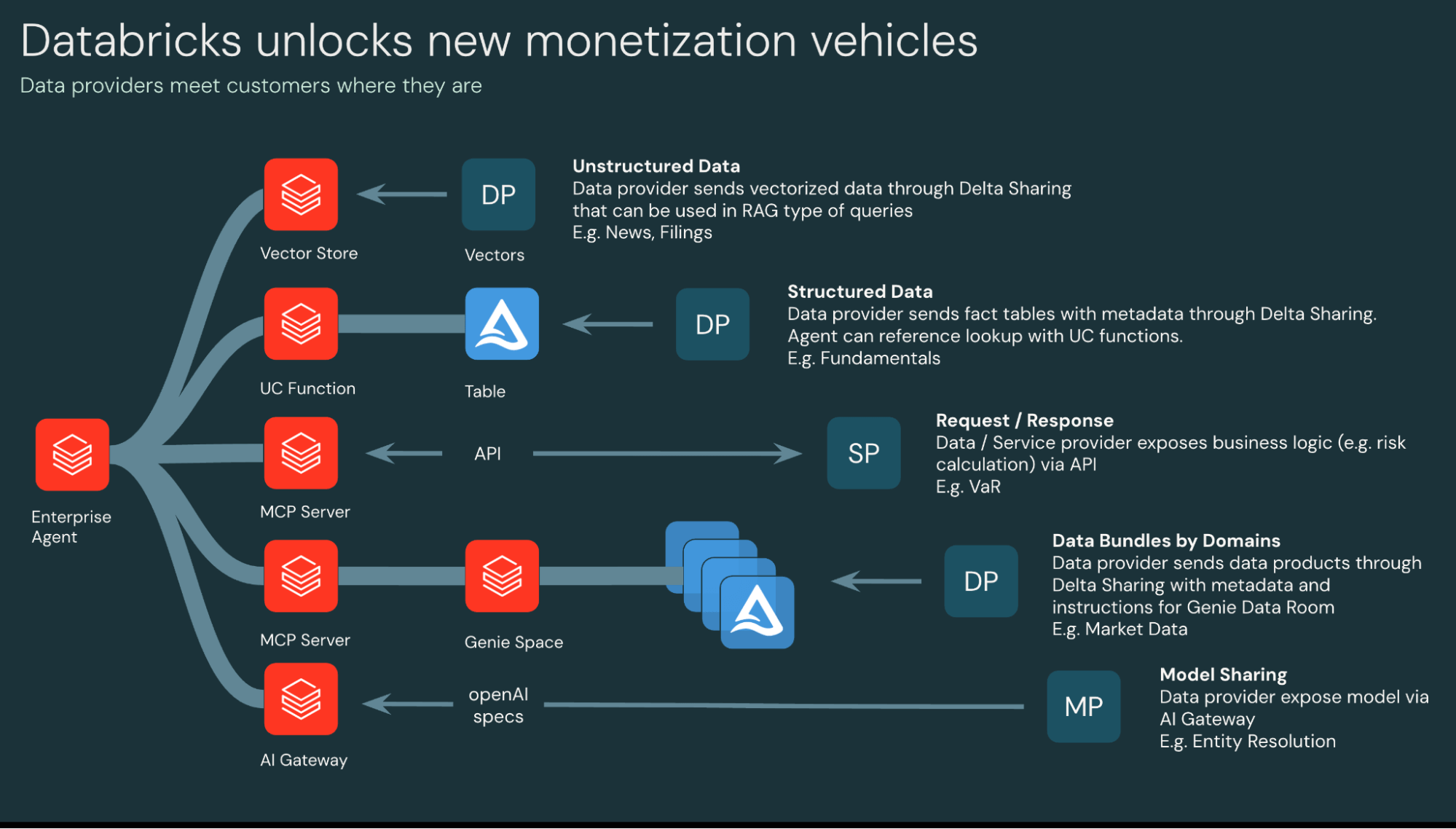Image resolution: width=1456 pixels, height=829 pixels.
Task: Click the Enterprise Agent icon
Action: (x=71, y=453)
